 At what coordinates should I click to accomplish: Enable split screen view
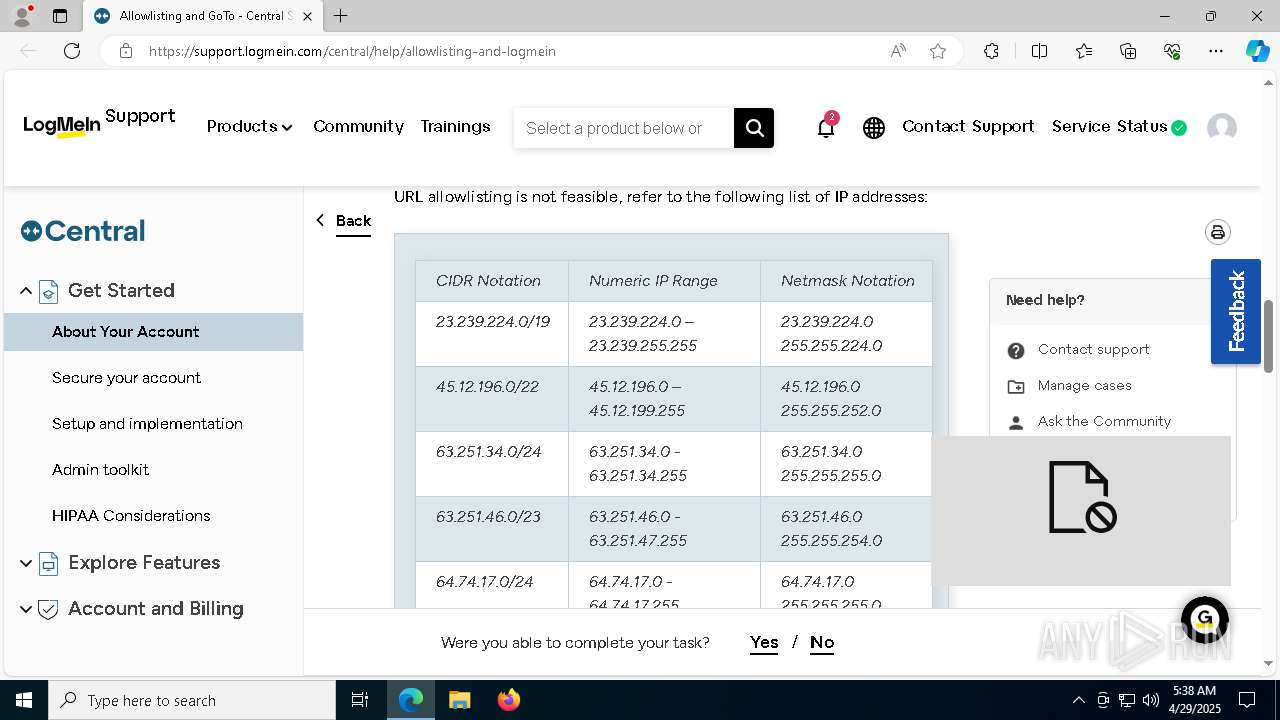pyautogui.click(x=1039, y=51)
